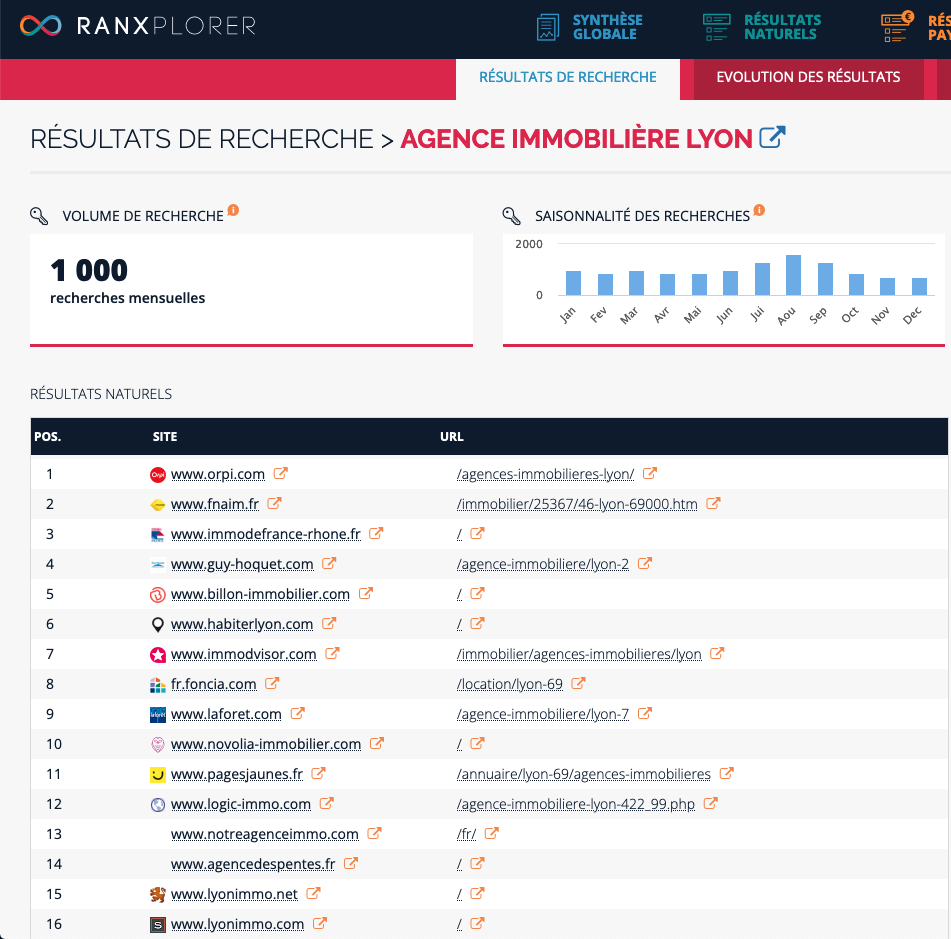
Task: Select Résultats de recherche tab
Action: click(567, 77)
